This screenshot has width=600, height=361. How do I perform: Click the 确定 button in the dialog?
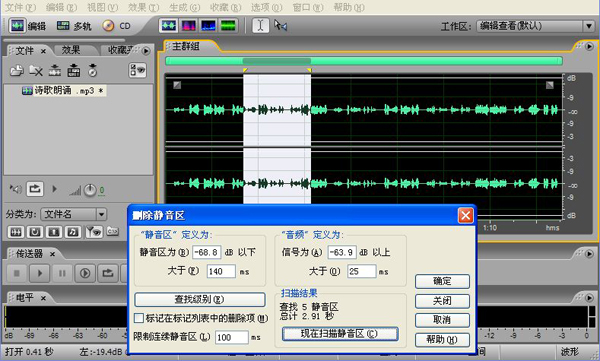(442, 281)
